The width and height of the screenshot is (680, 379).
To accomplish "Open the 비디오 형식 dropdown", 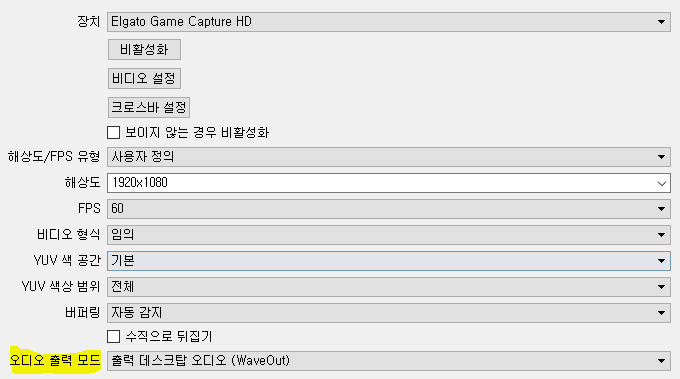I will (389, 235).
